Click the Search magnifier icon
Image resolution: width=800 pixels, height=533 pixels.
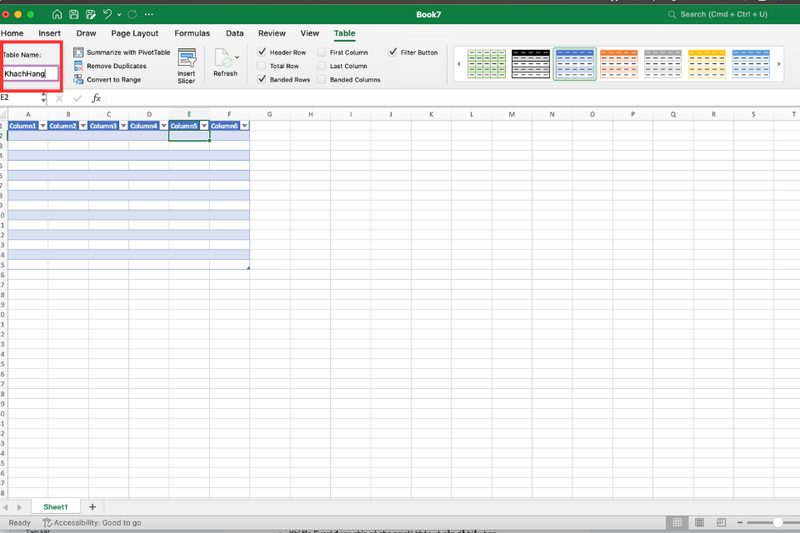pos(672,14)
